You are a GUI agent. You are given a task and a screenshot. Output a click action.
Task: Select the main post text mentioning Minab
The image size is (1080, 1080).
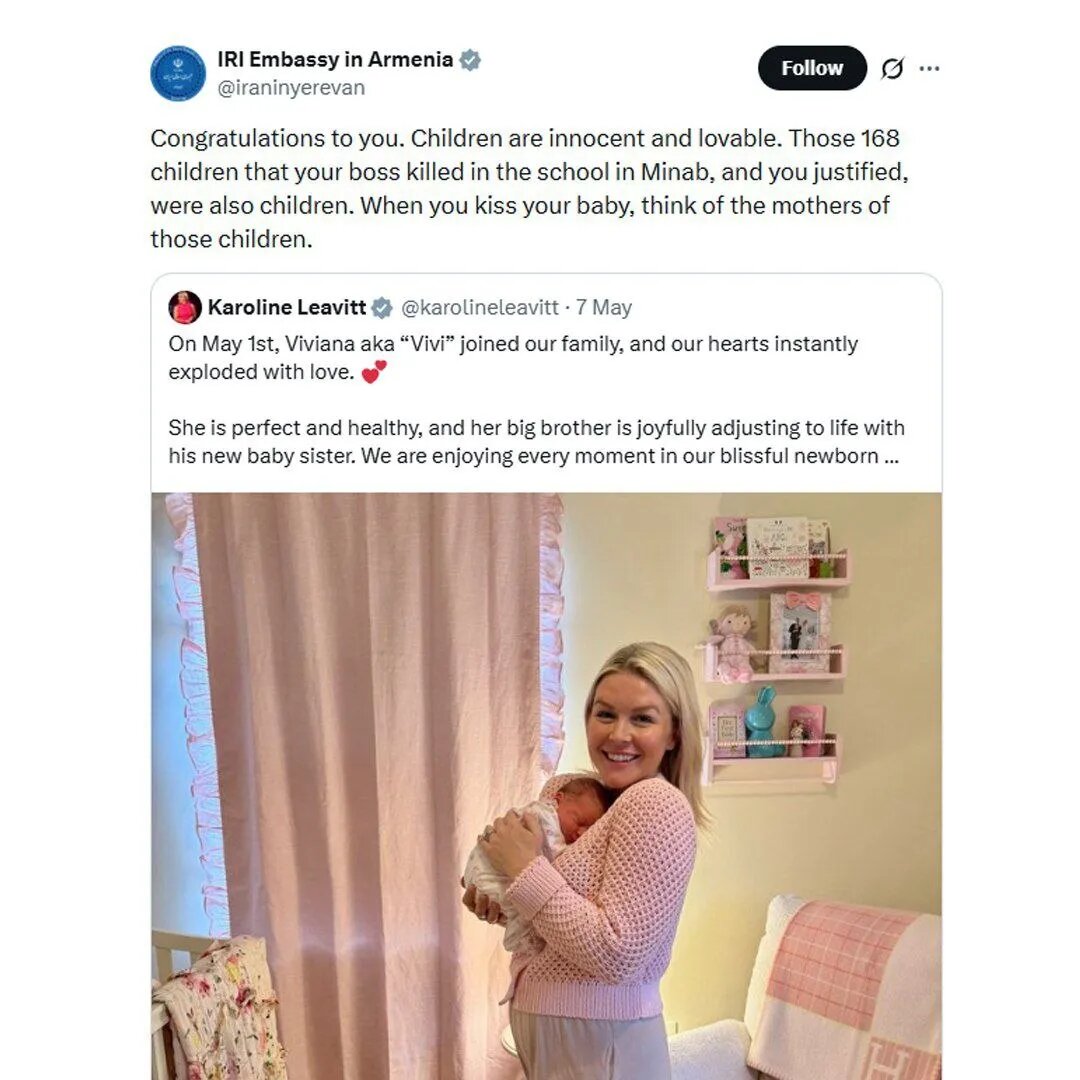530,189
